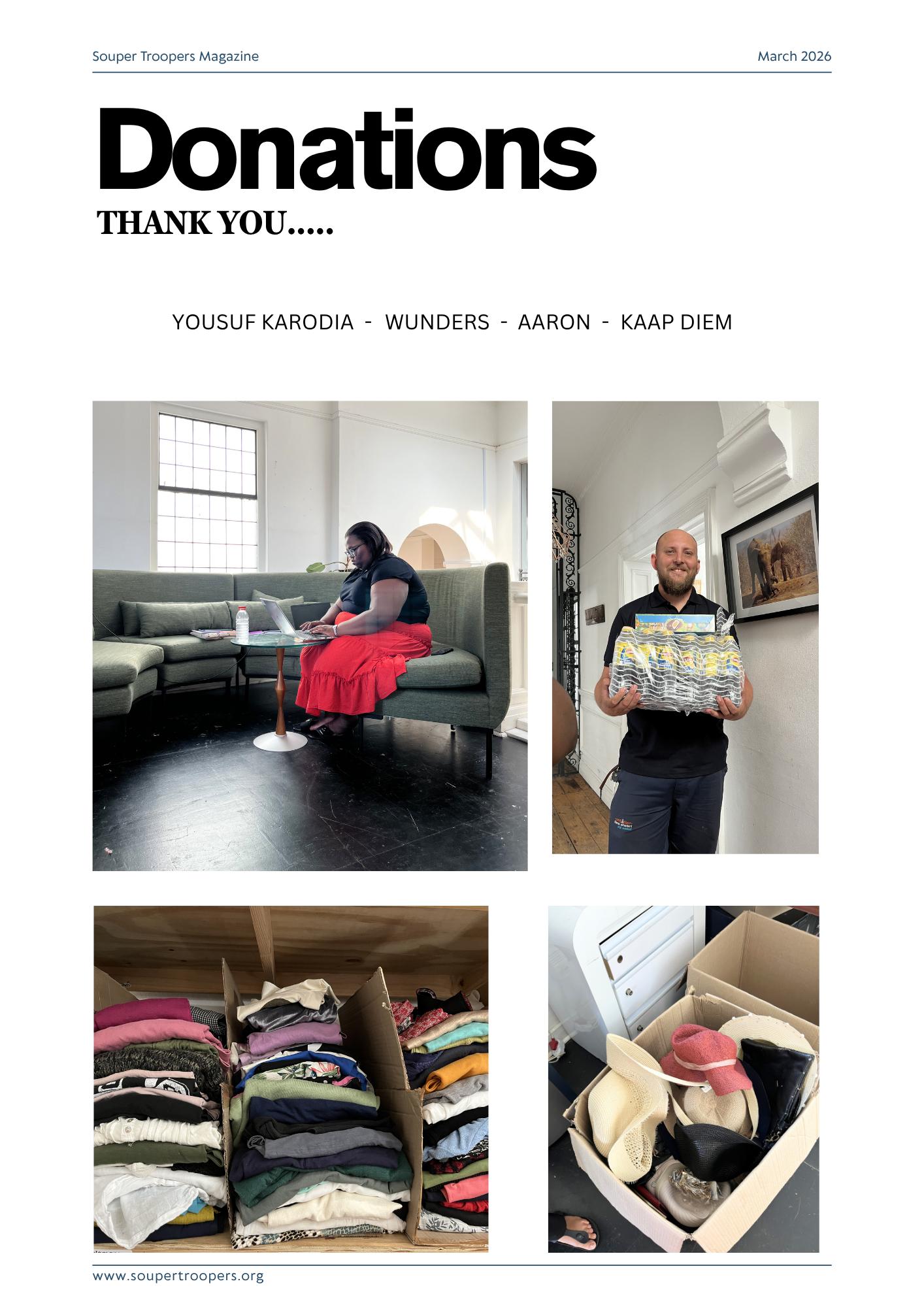Image resolution: width=924 pixels, height=1307 pixels.
Task: Click the March 2026 date label
Action: 794,56
